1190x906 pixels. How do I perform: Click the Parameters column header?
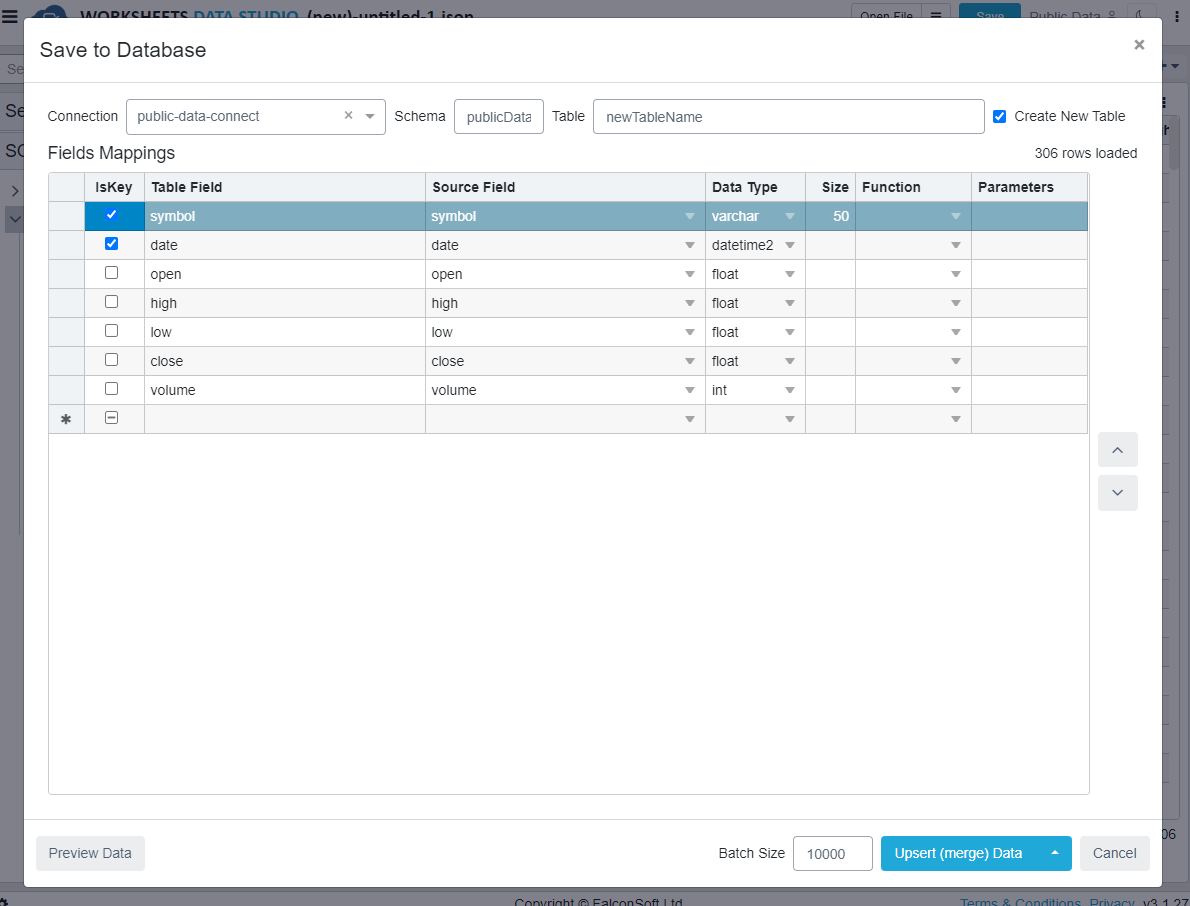pyautogui.click(x=1029, y=187)
